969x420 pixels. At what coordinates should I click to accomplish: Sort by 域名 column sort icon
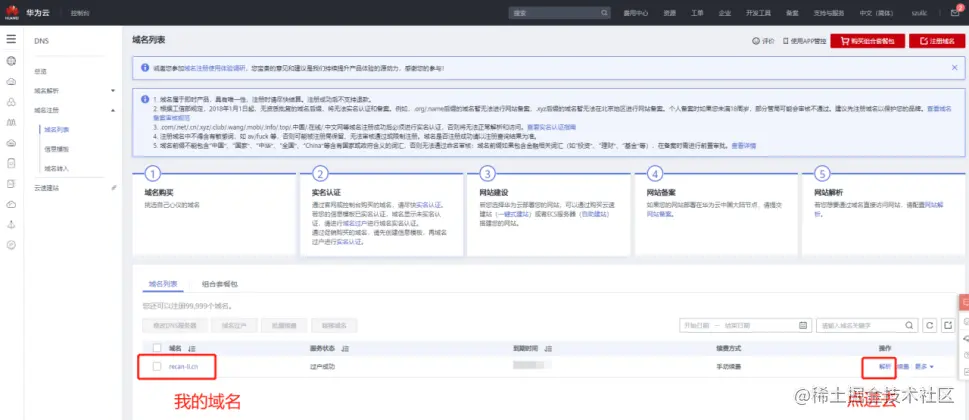(192, 349)
